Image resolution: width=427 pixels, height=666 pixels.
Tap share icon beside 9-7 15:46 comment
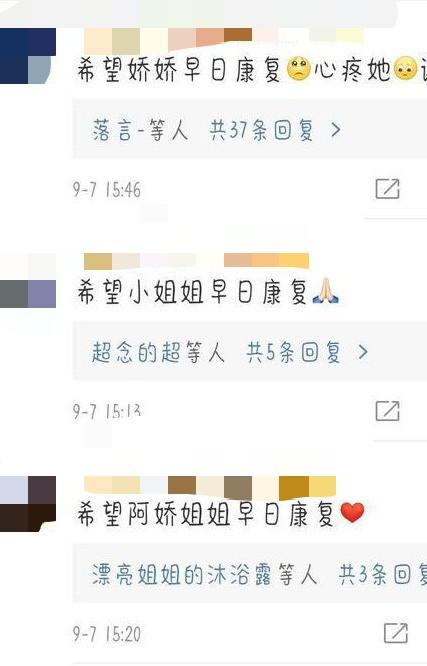(x=387, y=189)
